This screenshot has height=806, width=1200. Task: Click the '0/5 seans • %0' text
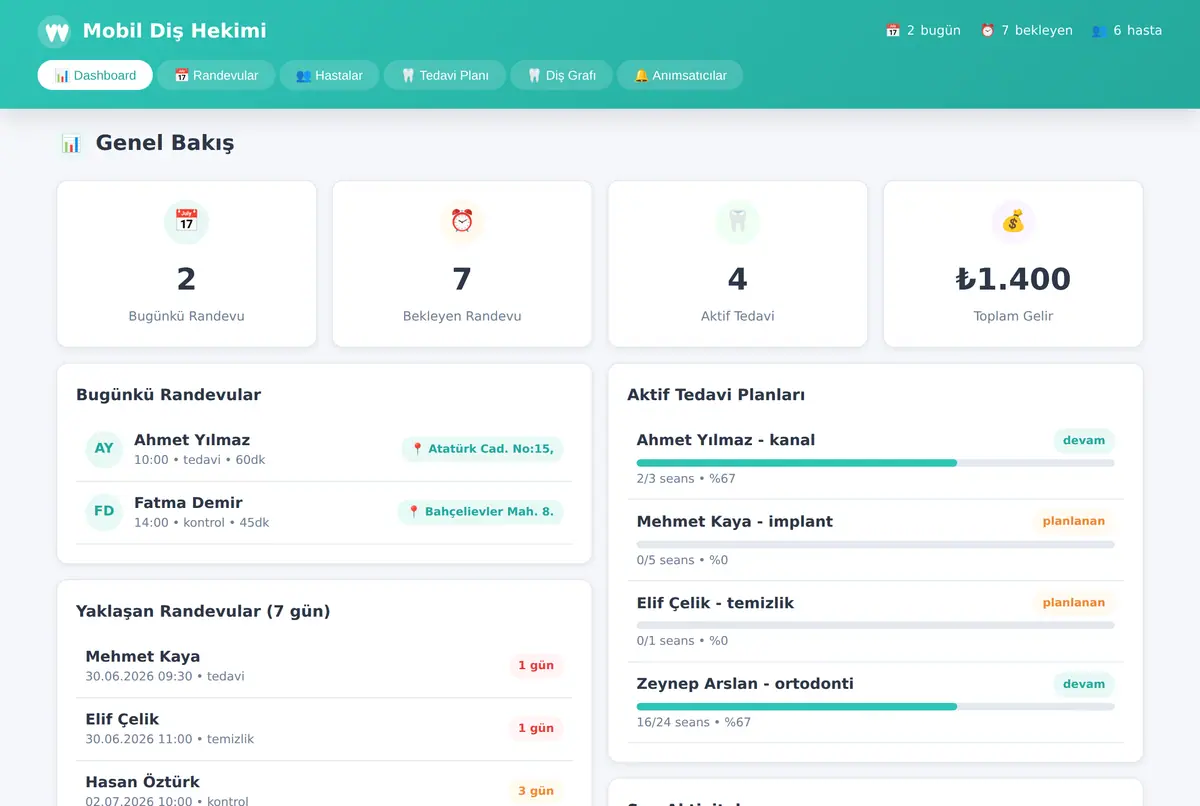683,560
